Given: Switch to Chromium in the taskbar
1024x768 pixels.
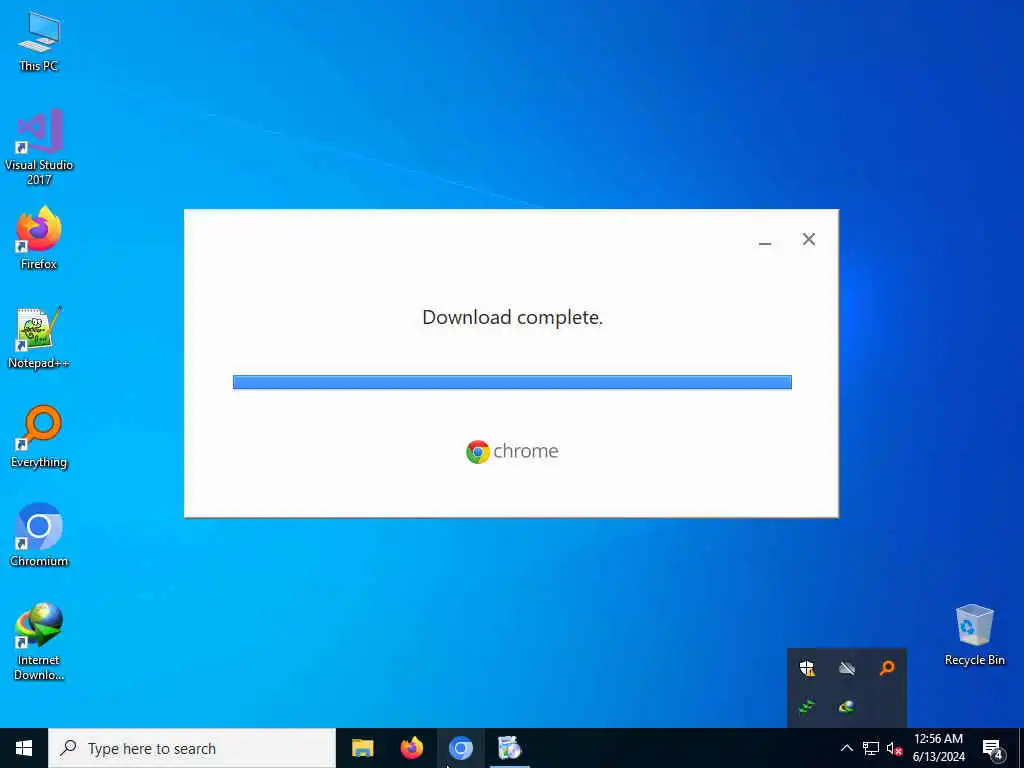Looking at the screenshot, I should 460,748.
